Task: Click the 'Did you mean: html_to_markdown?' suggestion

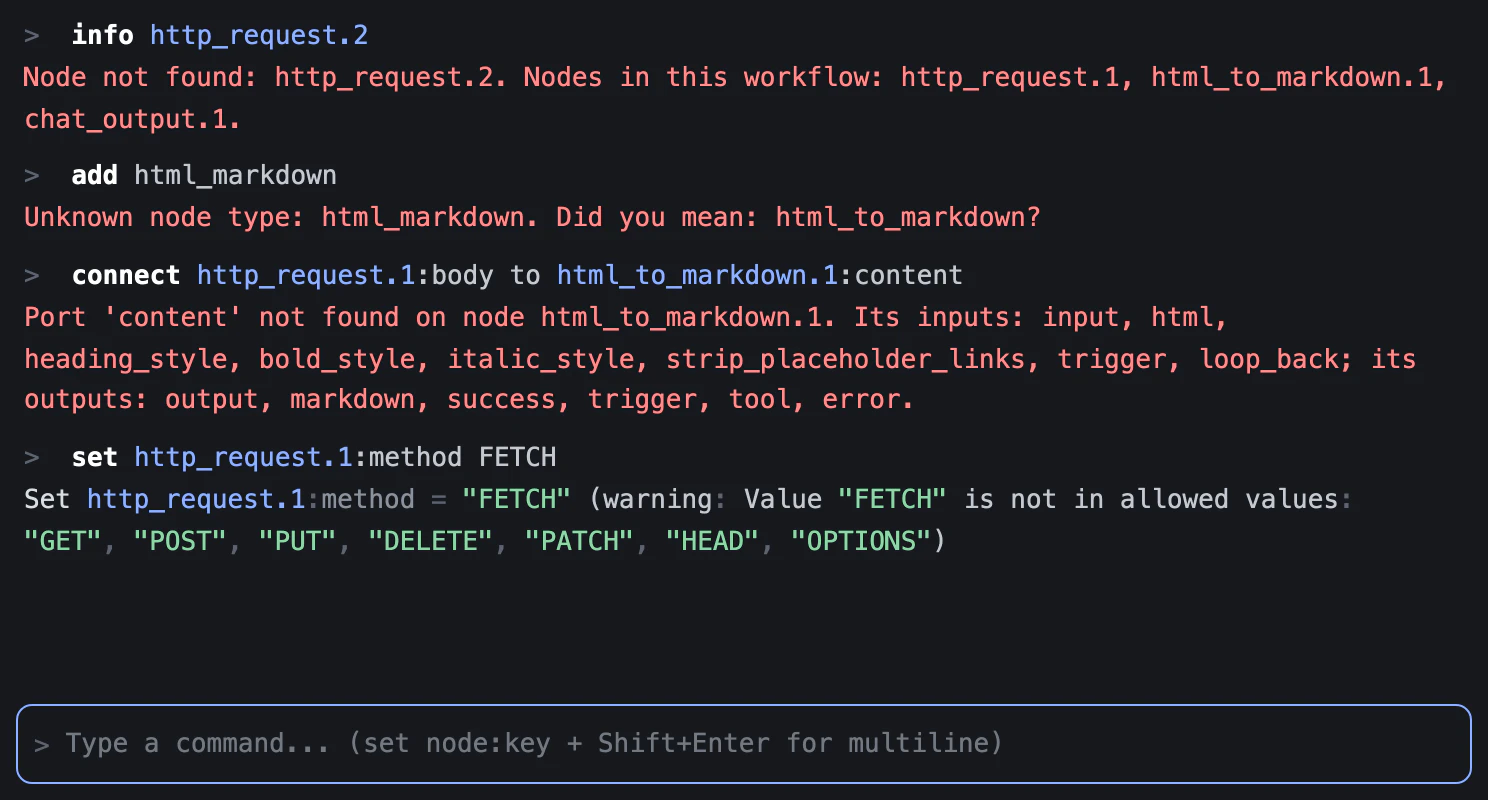Action: click(799, 218)
